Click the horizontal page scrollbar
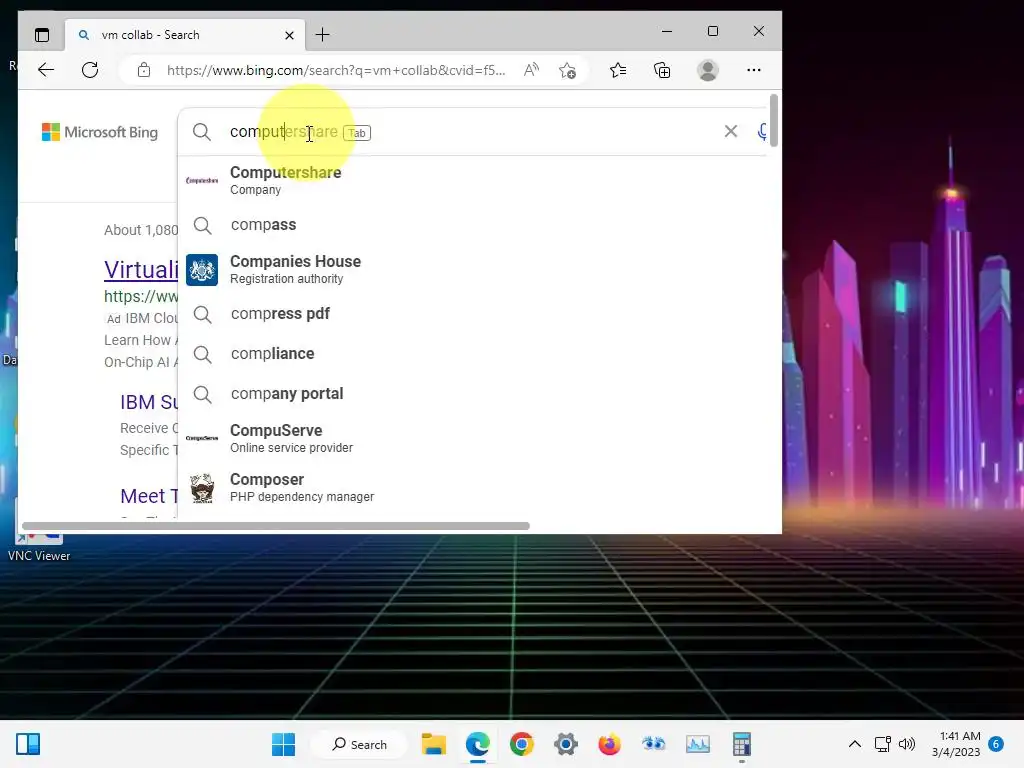Screen dimensions: 1024x768 (x=276, y=526)
